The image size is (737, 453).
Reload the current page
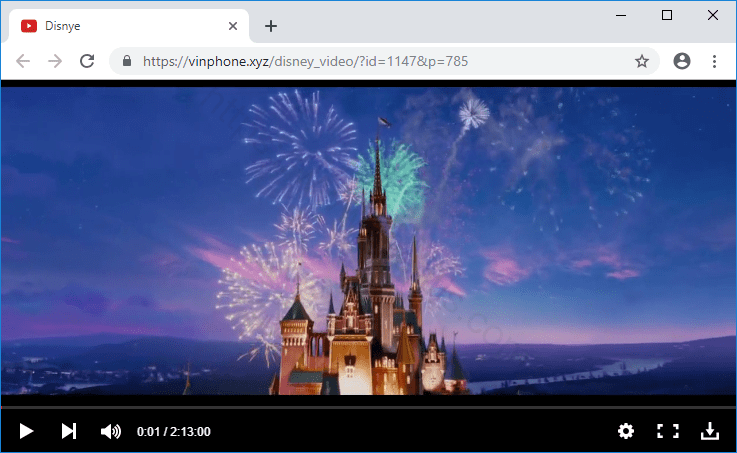point(87,61)
